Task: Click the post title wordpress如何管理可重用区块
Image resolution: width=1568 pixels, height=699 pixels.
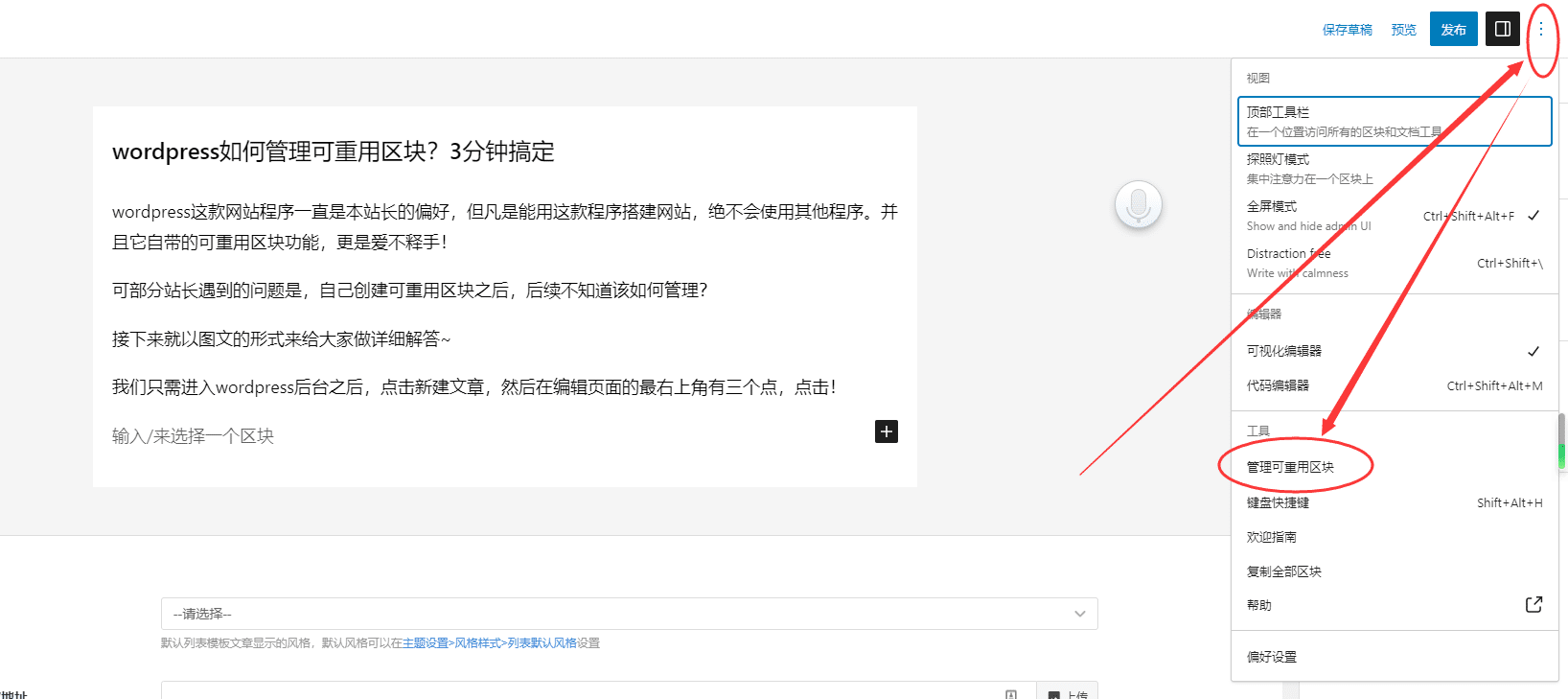Action: point(334,151)
